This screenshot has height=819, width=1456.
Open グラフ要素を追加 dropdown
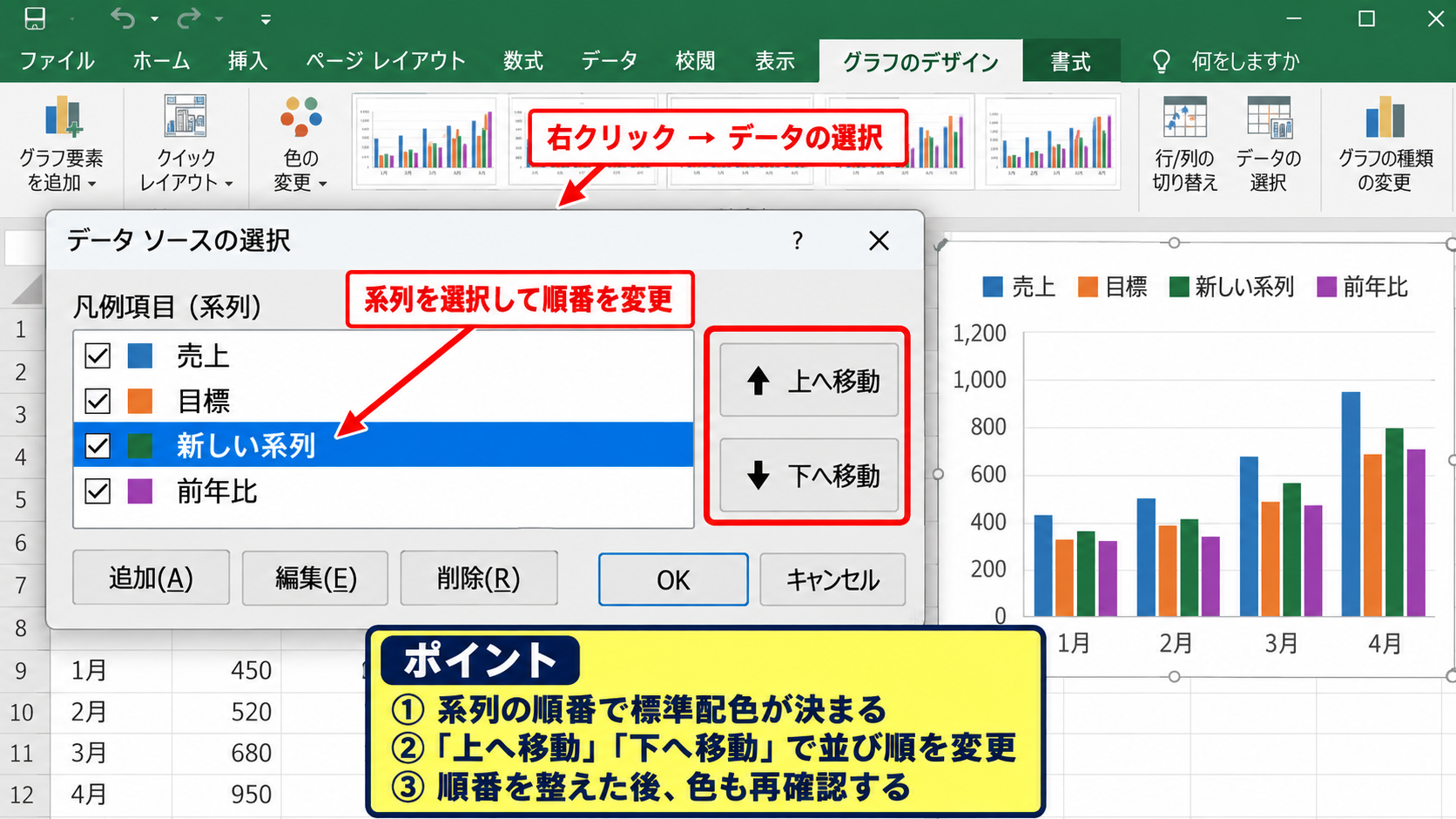pos(62,145)
